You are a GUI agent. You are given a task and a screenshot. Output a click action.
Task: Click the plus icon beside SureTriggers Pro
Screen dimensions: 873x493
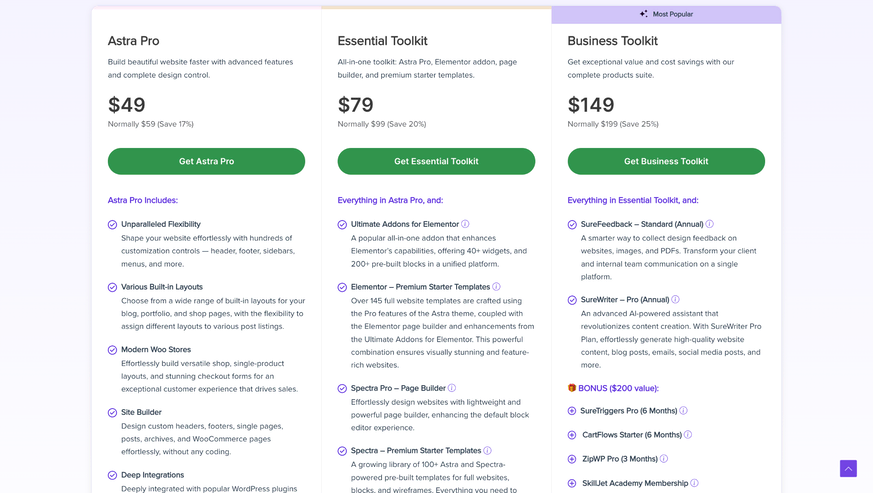click(572, 411)
